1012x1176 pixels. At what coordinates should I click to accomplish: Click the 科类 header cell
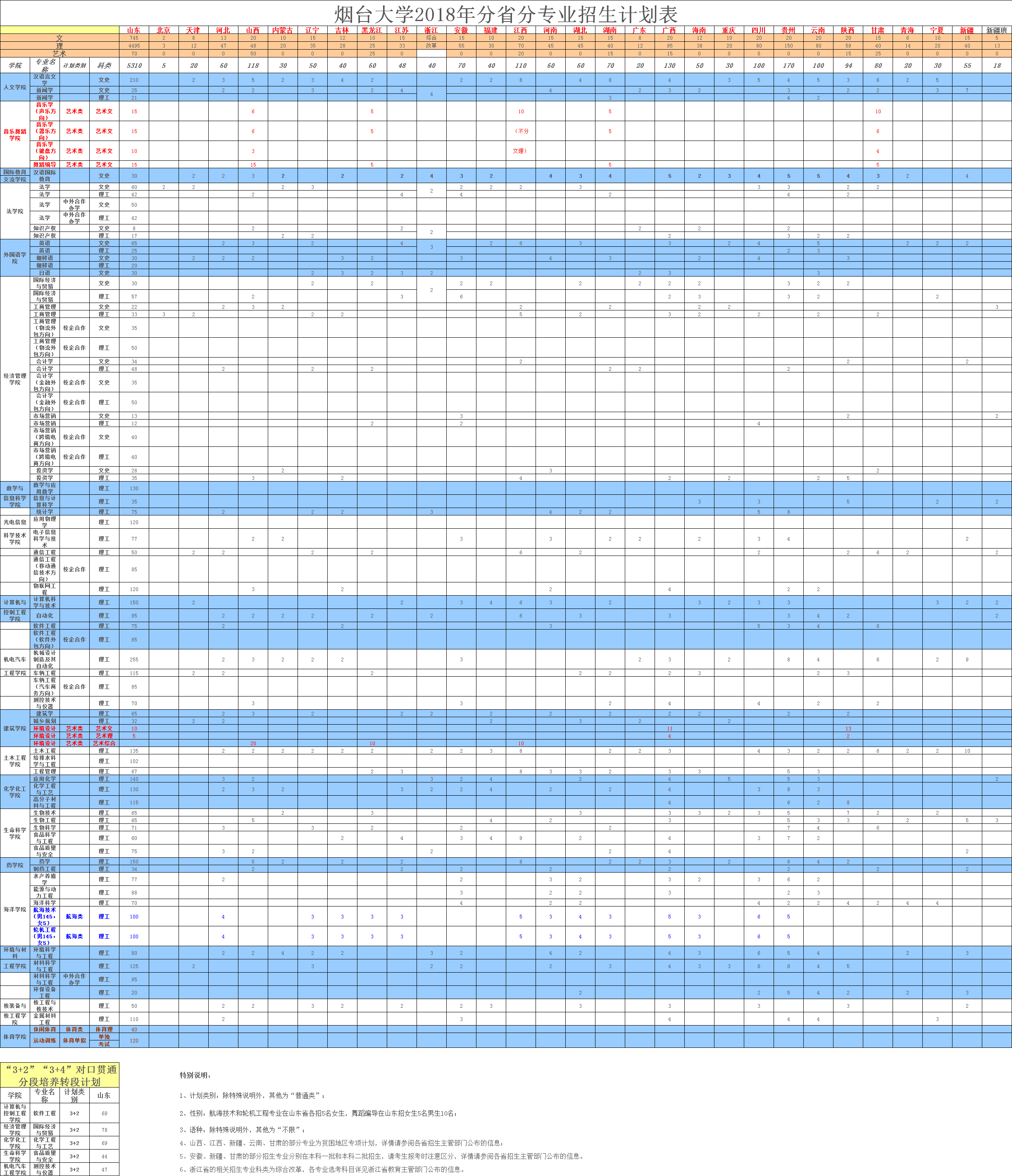pyautogui.click(x=104, y=65)
